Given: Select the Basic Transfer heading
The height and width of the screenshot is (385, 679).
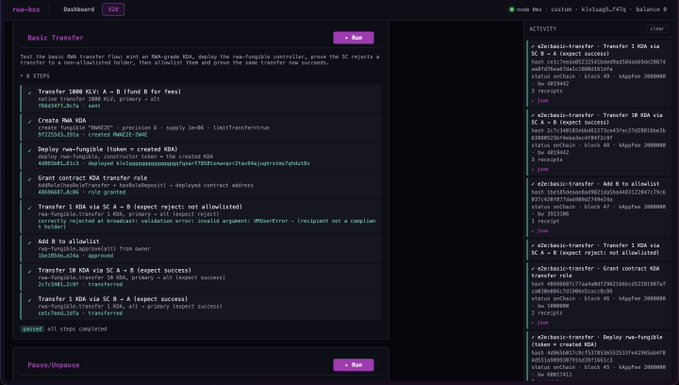Looking at the screenshot, I should (x=55, y=38).
